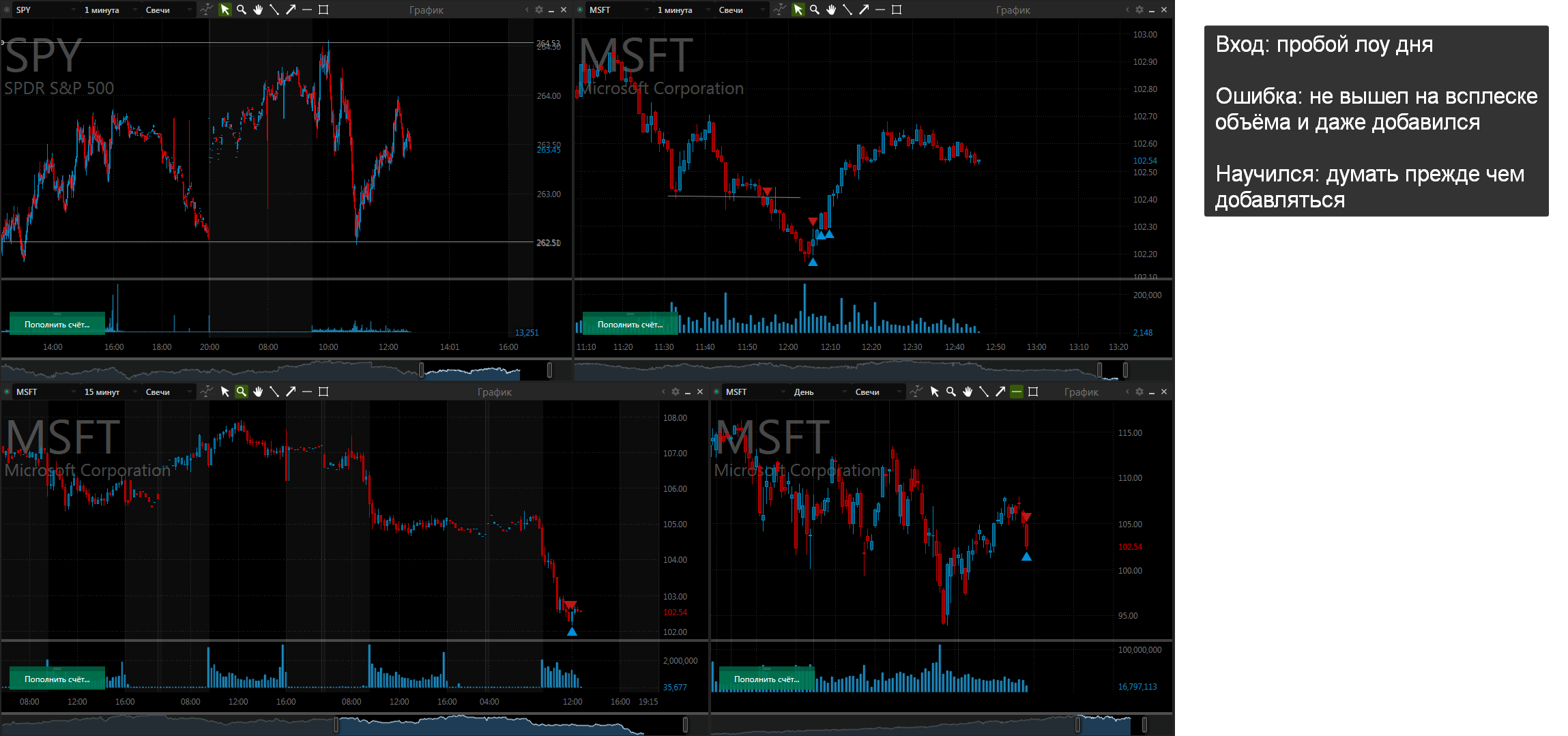The height and width of the screenshot is (736, 1568).
Task: Choose line tool in MSFT 1 минута chart
Action: [x=847, y=10]
